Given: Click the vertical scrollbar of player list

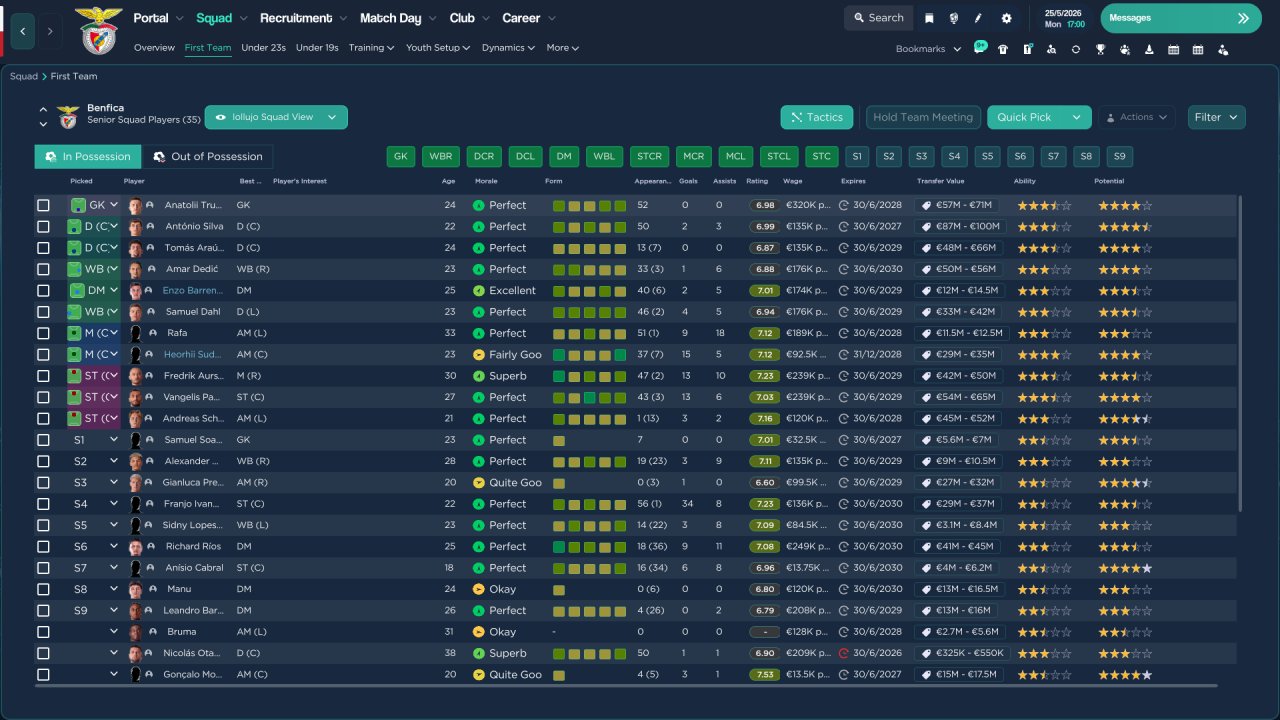Looking at the screenshot, I should point(1239,350).
